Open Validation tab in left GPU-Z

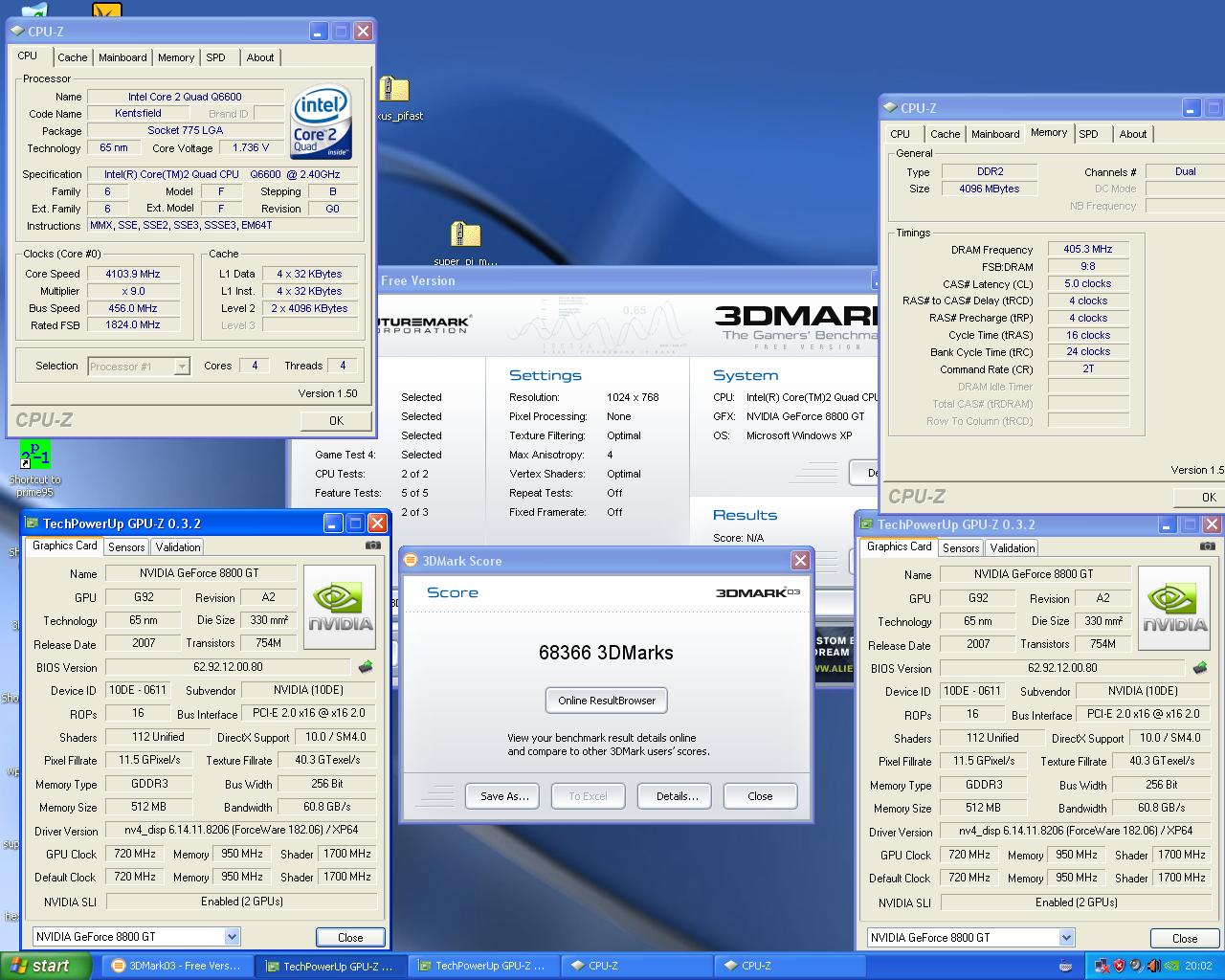pos(178,547)
